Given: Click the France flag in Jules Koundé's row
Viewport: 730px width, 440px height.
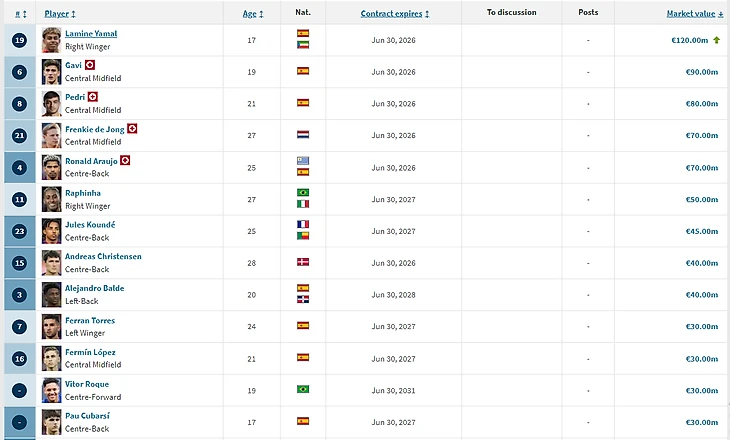Looking at the screenshot, I should click(303, 224).
